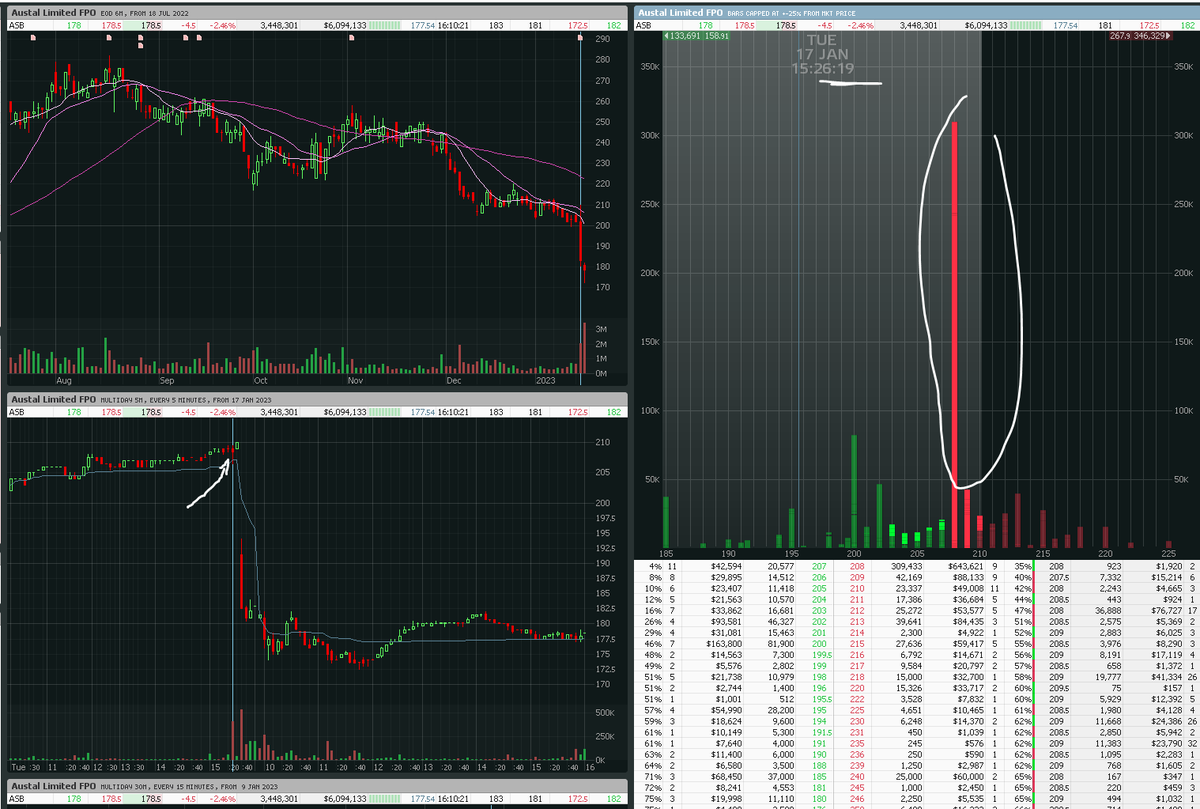The height and width of the screenshot is (809, 1200).
Task: Click the Sep label on EOD time axis
Action: pyautogui.click(x=166, y=381)
